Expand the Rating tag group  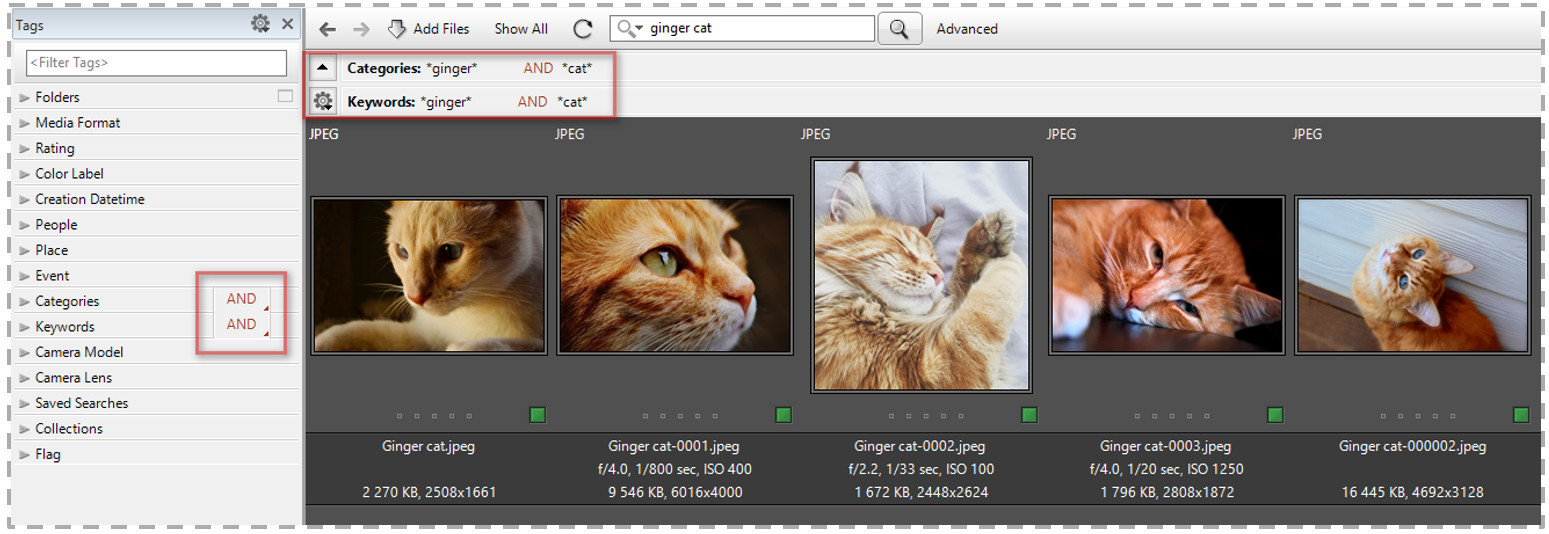click(25, 148)
